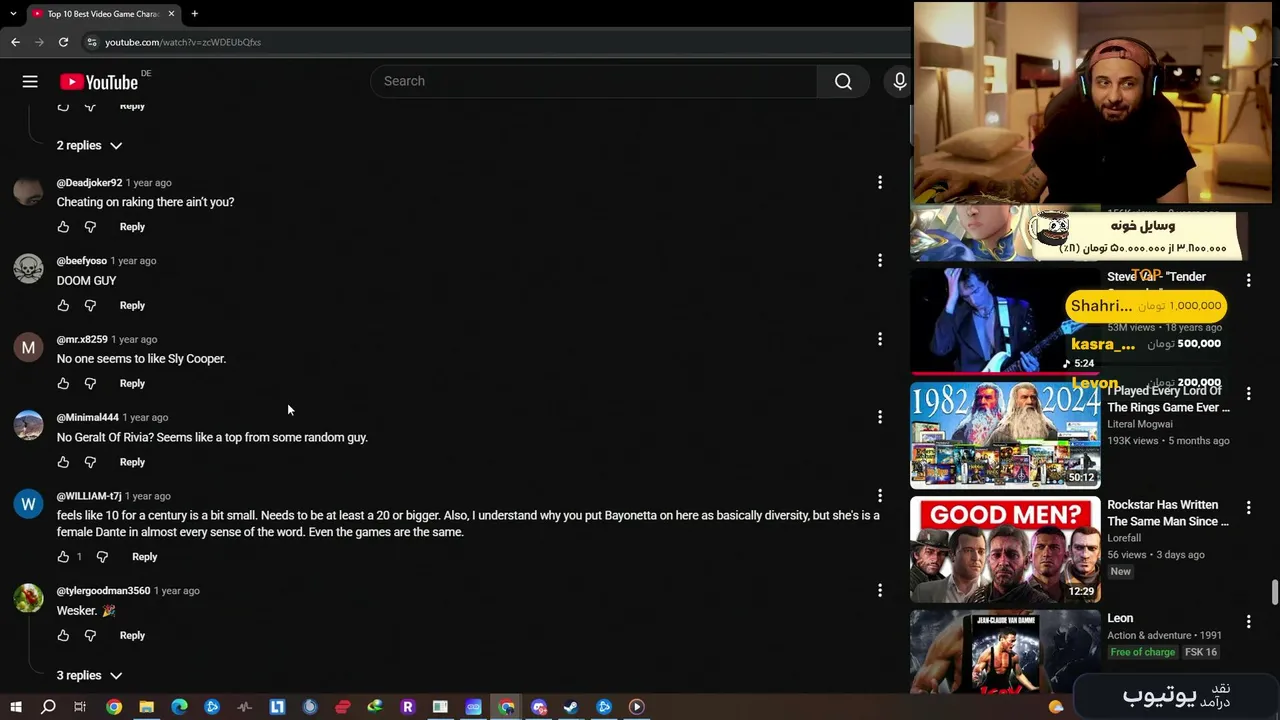The height and width of the screenshot is (720, 1280).
Task: Open action menu for @Minimal444 comment
Action: (880, 418)
